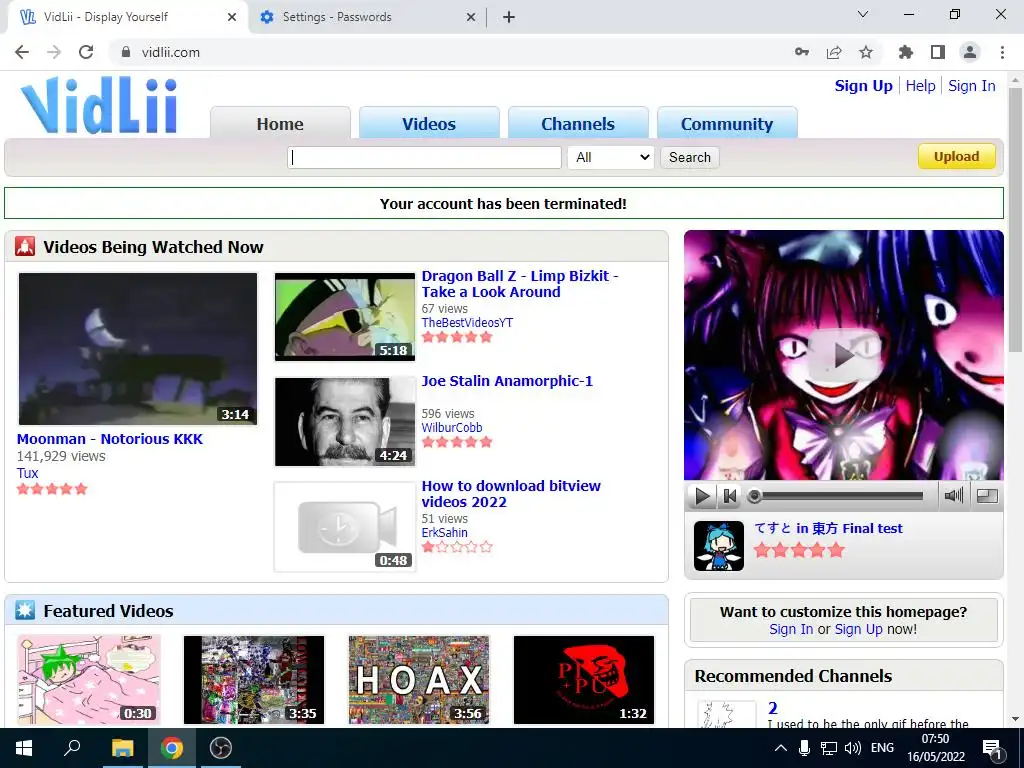Screen dimensions: 1024x768
Task: Open the Windows Start menu
Action: click(24, 748)
